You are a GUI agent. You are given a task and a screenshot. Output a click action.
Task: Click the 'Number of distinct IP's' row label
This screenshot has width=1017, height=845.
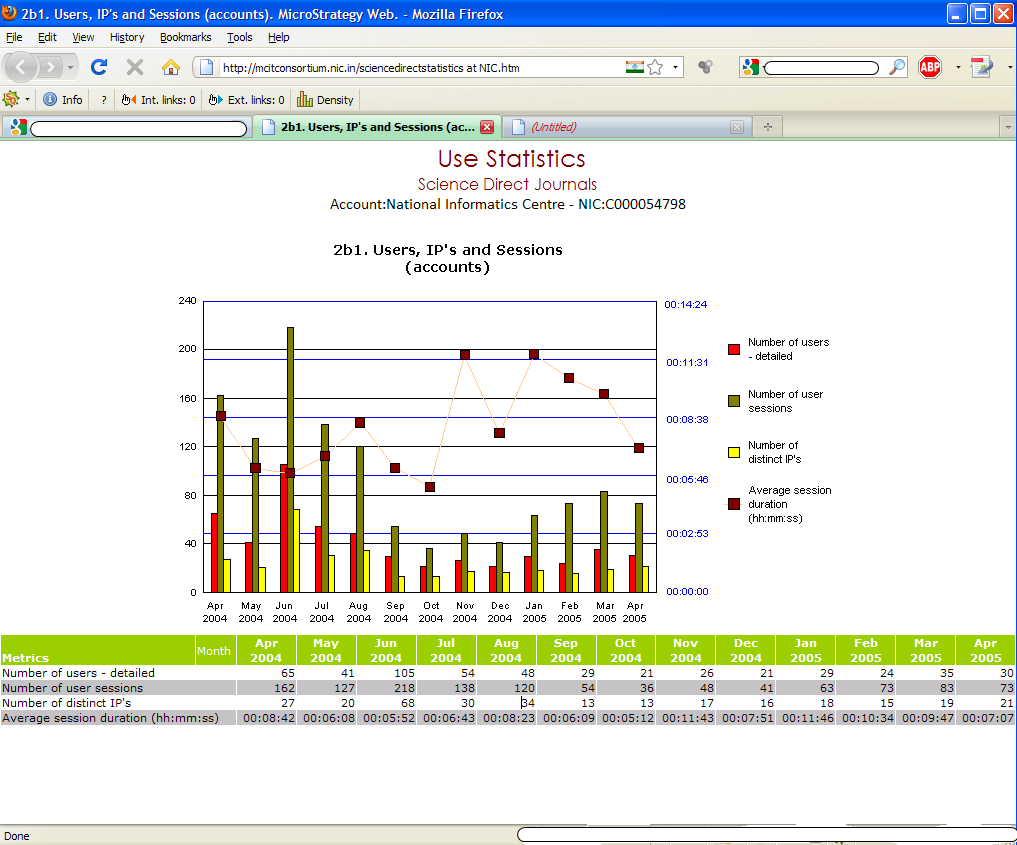coord(67,703)
